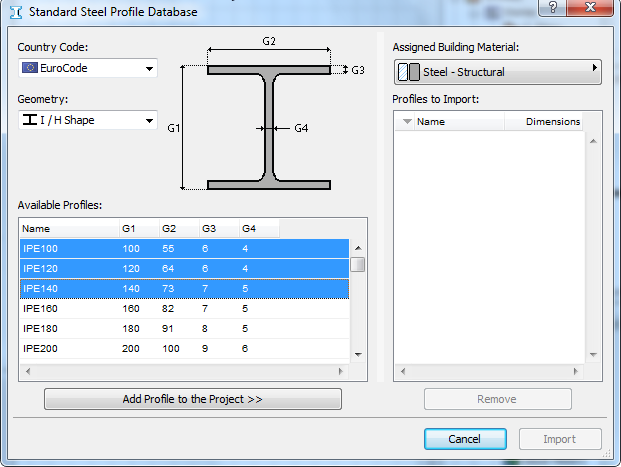The height and width of the screenshot is (467, 621).
Task: Click the Cancel button
Action: coord(465,439)
